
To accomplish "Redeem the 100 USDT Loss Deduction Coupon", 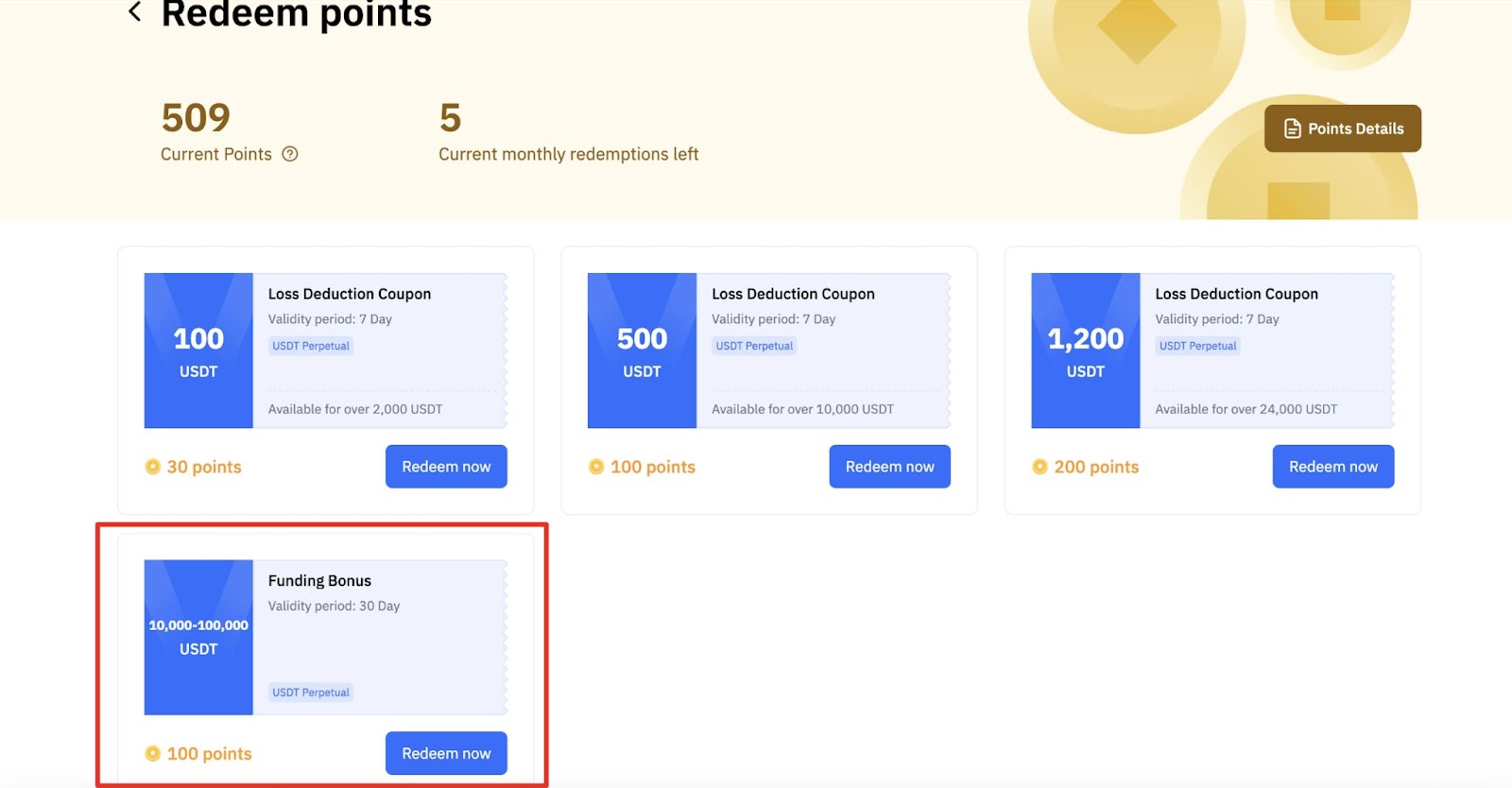I will (446, 467).
